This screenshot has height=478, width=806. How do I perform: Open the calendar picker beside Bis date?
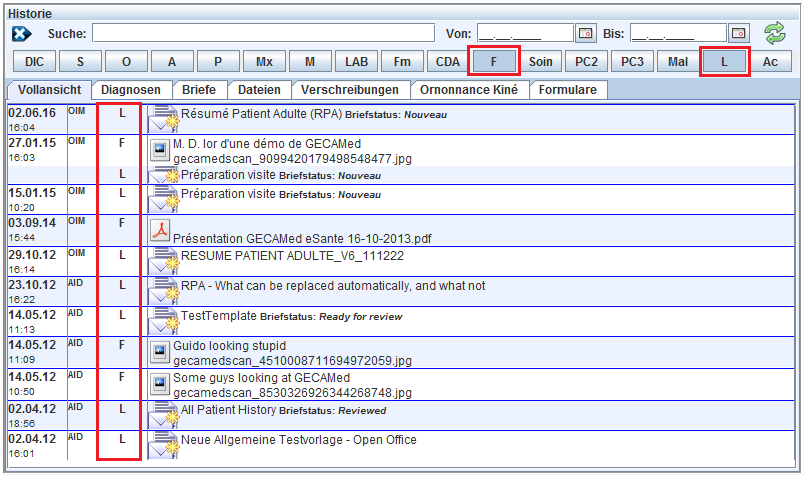[739, 33]
